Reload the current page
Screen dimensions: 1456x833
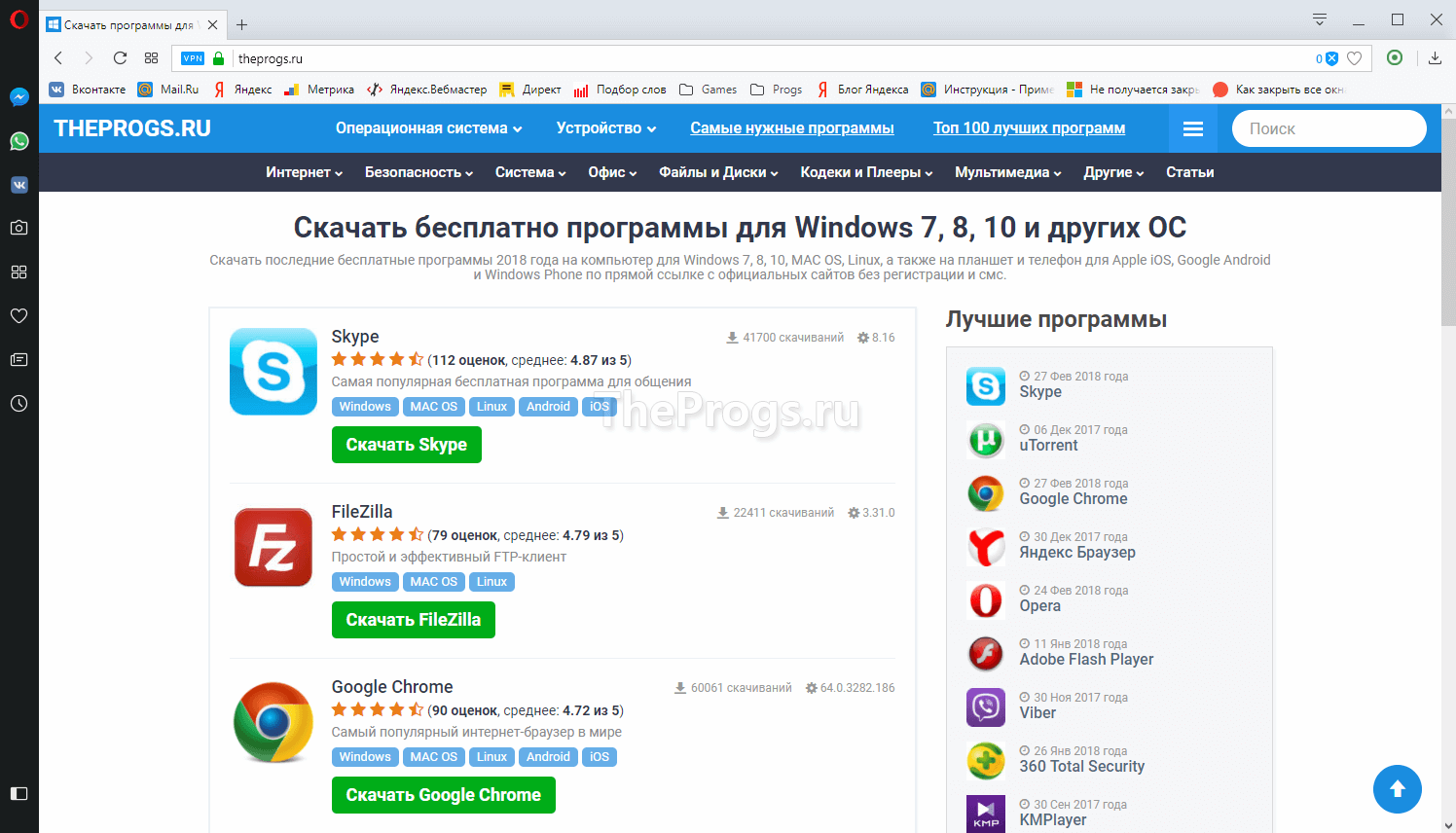120,58
